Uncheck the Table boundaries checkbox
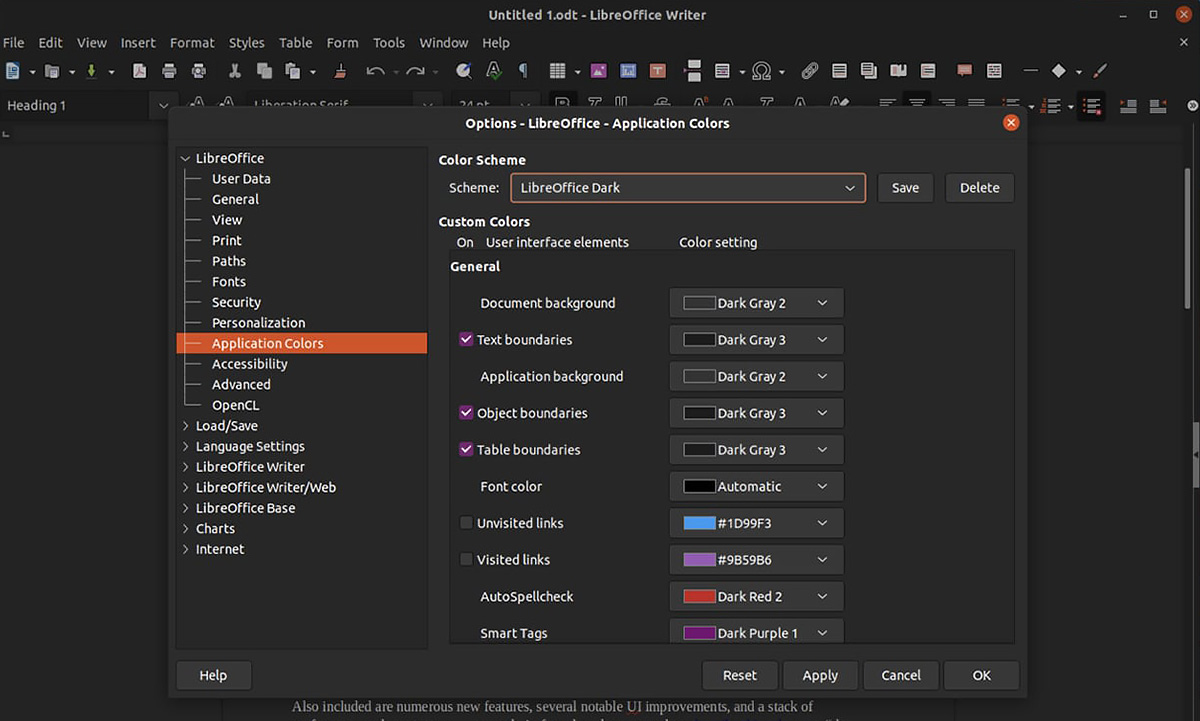This screenshot has width=1200, height=721. pyautogui.click(x=466, y=449)
